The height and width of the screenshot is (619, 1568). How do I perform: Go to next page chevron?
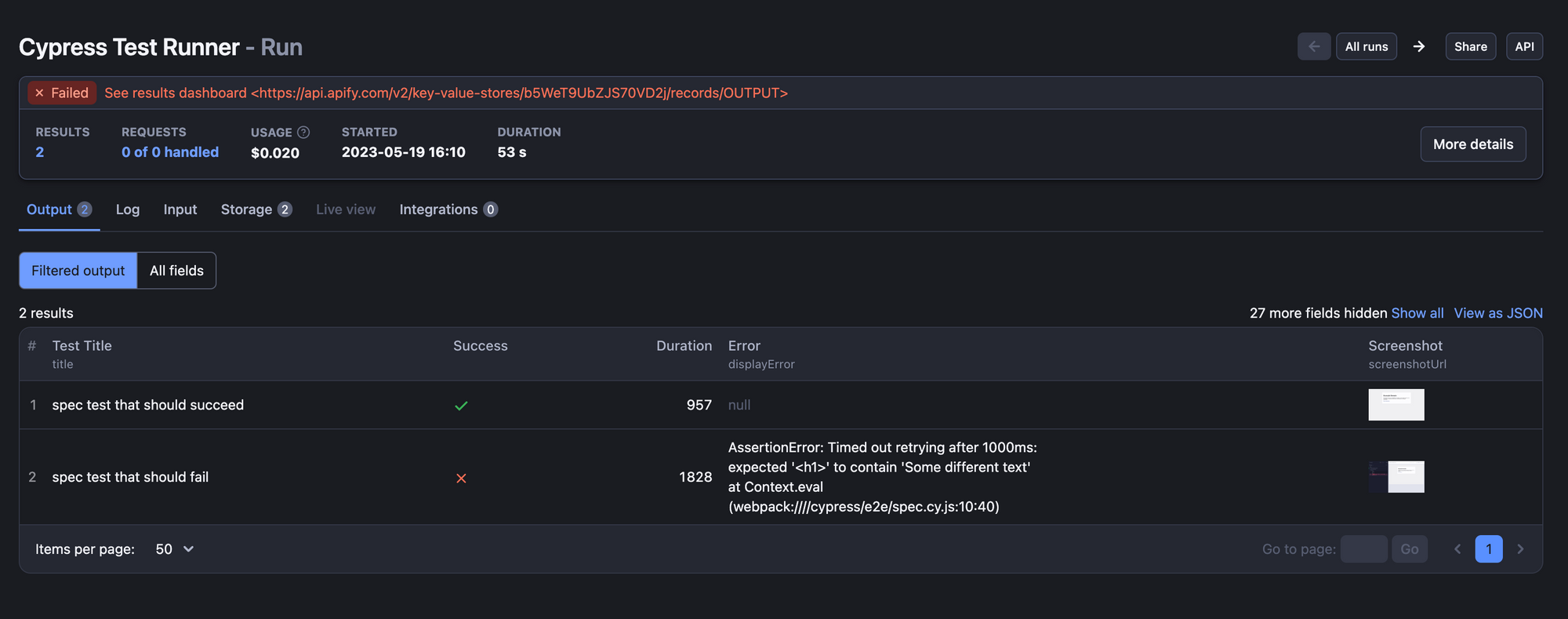point(1520,549)
